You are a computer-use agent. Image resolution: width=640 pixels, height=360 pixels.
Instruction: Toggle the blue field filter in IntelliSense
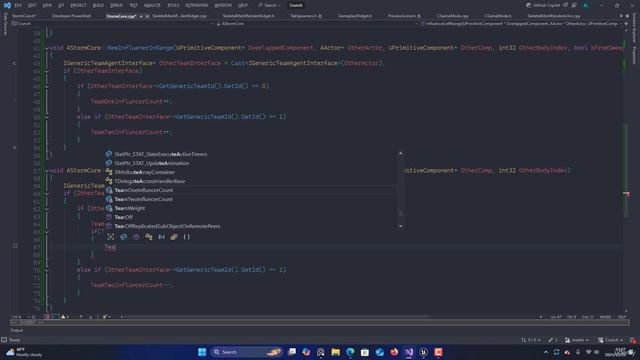[x=124, y=237]
